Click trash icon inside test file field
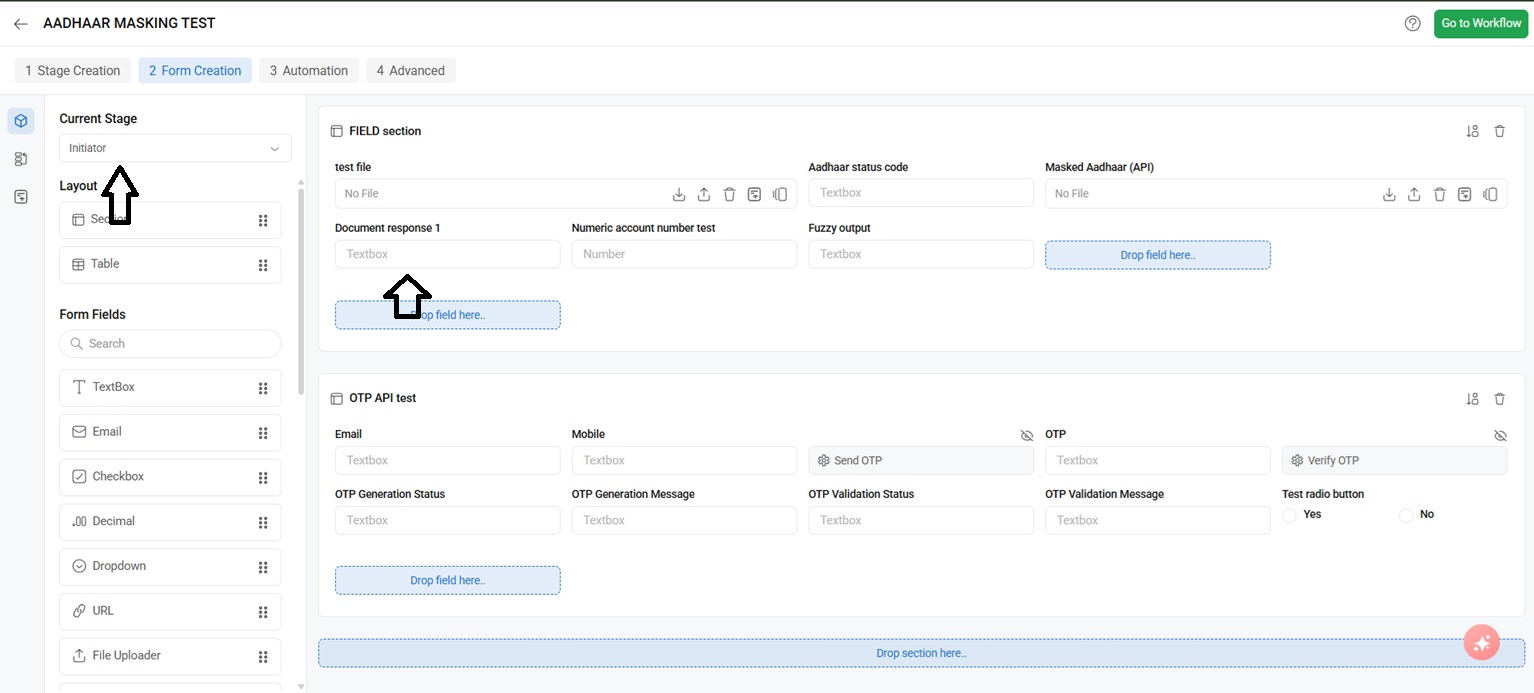This screenshot has height=693, width=1534. point(729,194)
